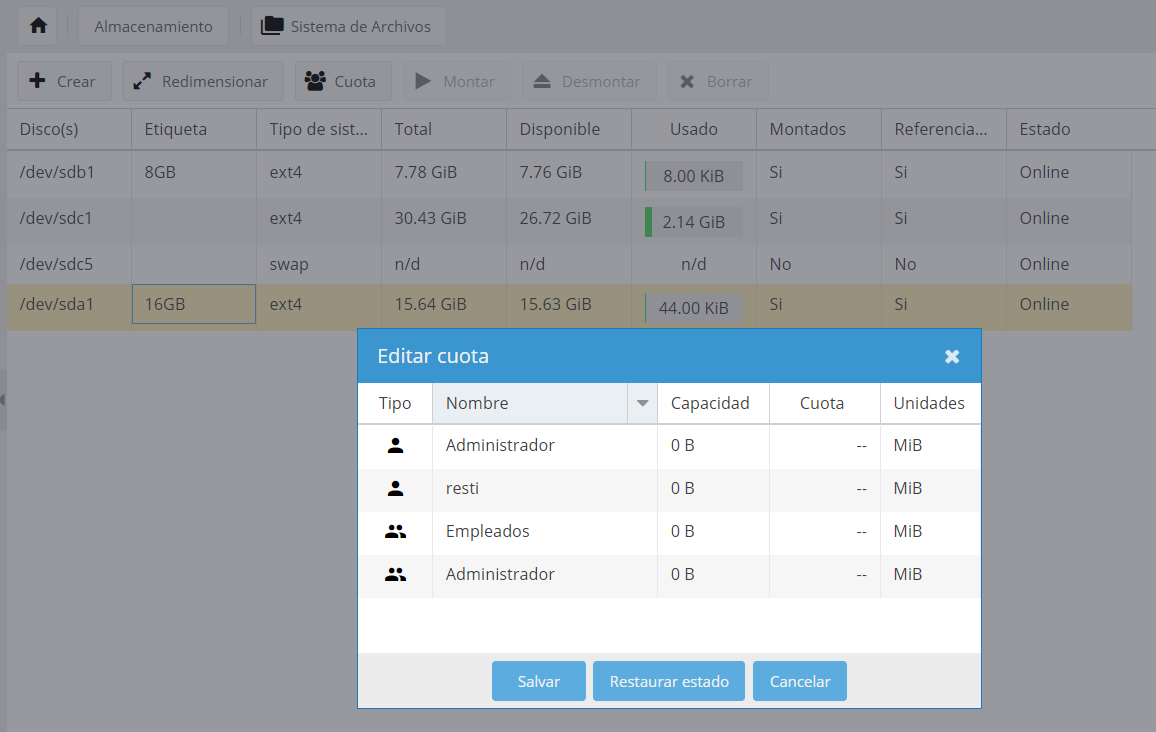Edit the quota value for Administrador user
The image size is (1156, 732).
(824, 445)
